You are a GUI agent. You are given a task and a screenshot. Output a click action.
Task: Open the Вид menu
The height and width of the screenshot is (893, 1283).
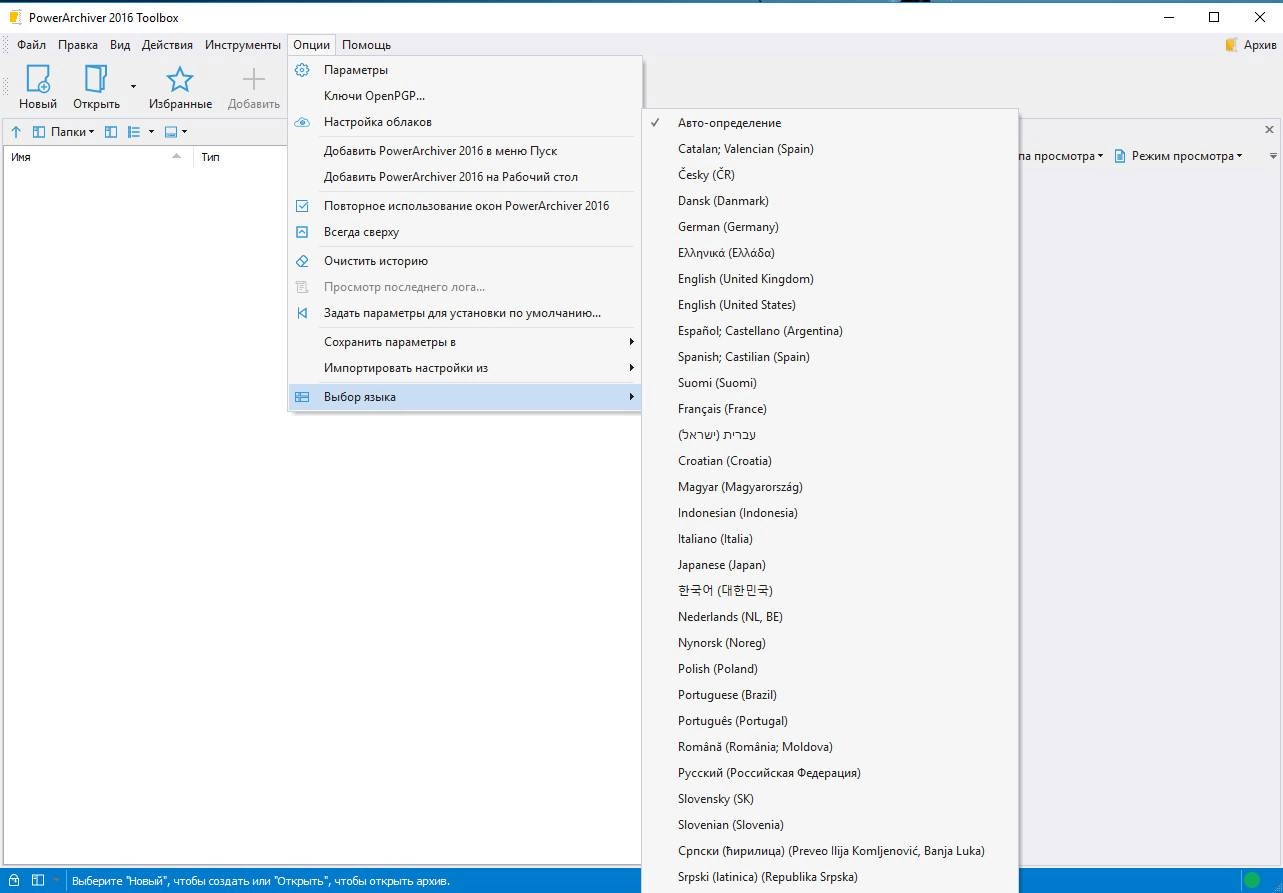120,45
